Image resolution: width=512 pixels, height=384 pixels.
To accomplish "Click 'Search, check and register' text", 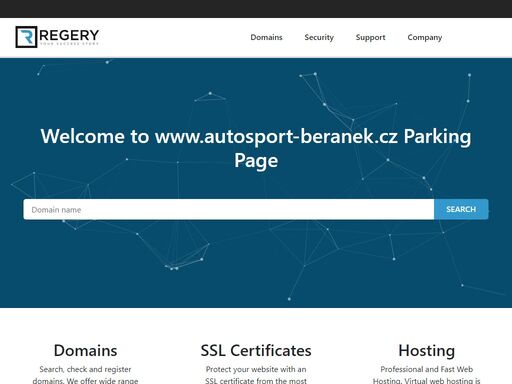I will point(85,369).
